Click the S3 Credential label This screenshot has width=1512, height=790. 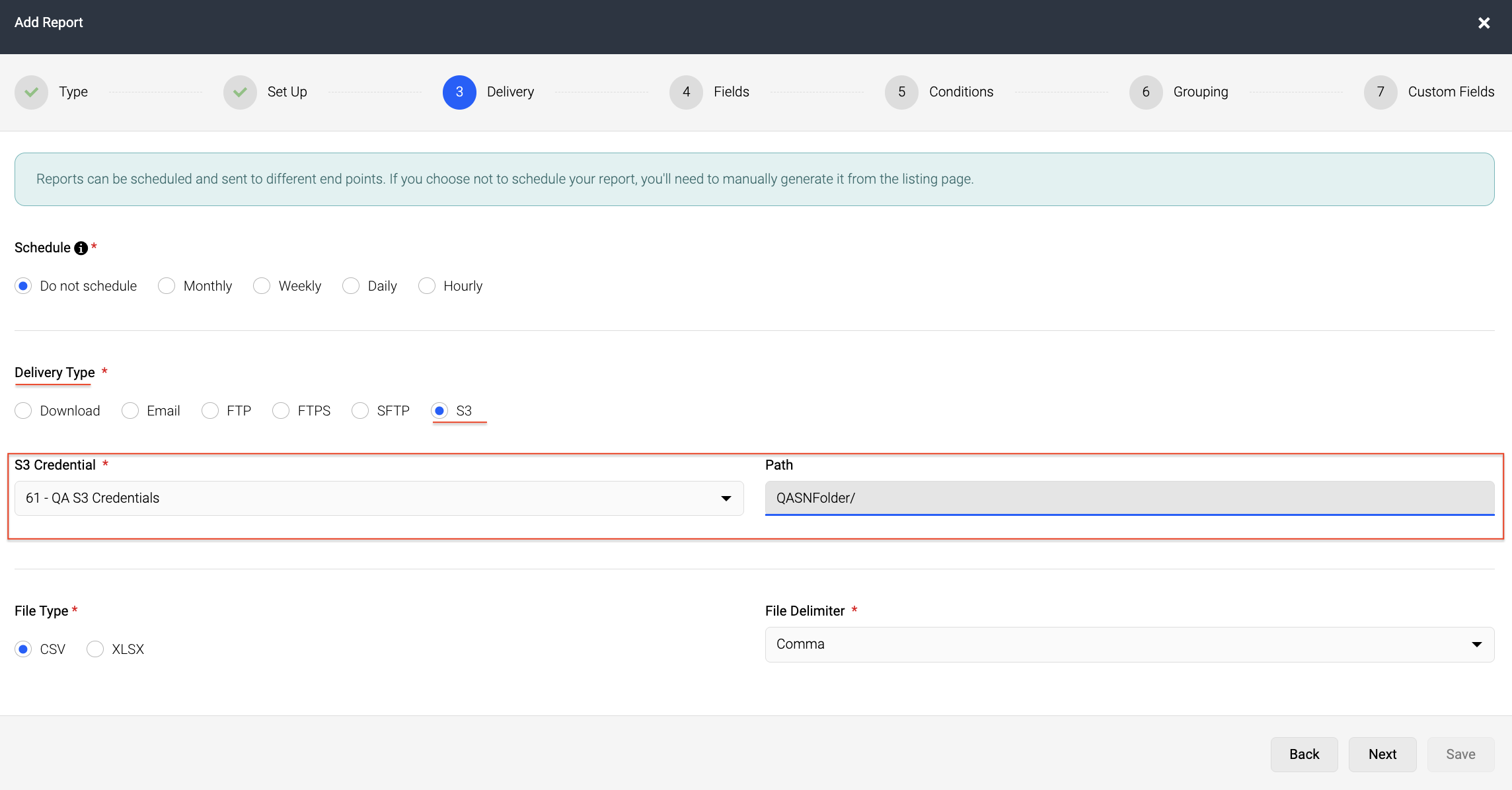tap(55, 465)
